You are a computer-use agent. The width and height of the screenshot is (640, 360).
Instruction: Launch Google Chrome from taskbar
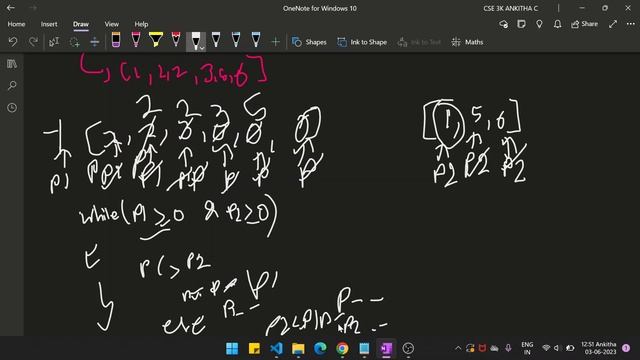point(342,348)
